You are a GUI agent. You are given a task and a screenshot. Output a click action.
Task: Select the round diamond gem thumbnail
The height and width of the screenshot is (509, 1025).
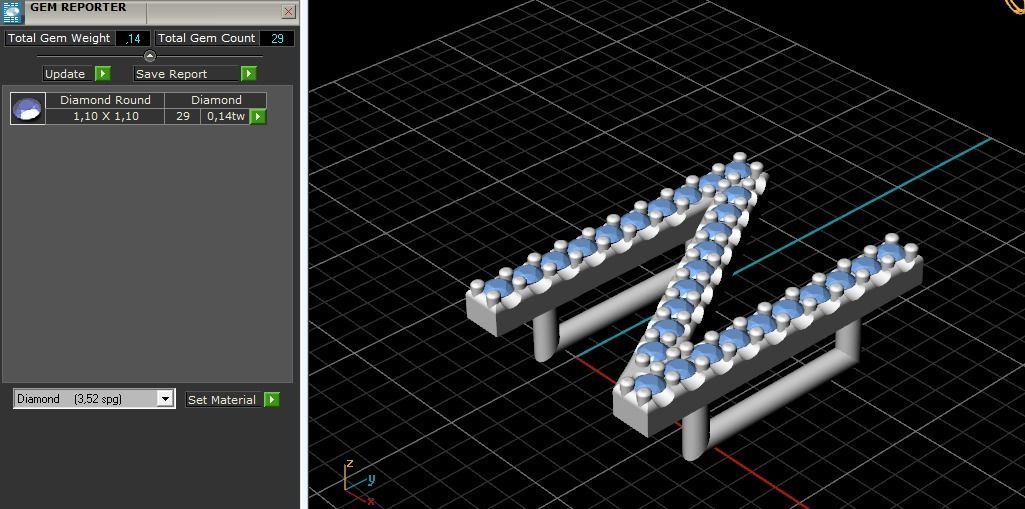click(28, 108)
